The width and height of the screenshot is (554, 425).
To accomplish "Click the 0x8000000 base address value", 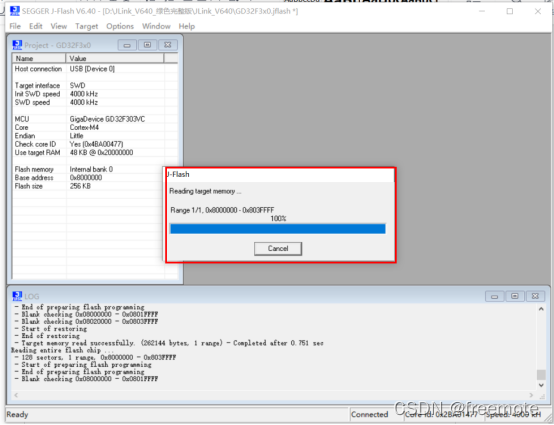I will tap(86, 178).
